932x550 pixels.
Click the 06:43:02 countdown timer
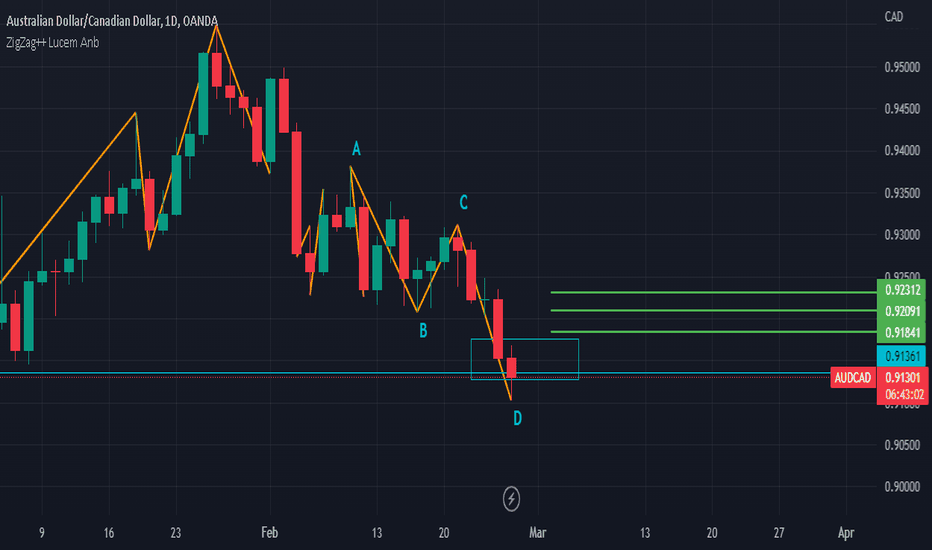click(x=902, y=395)
